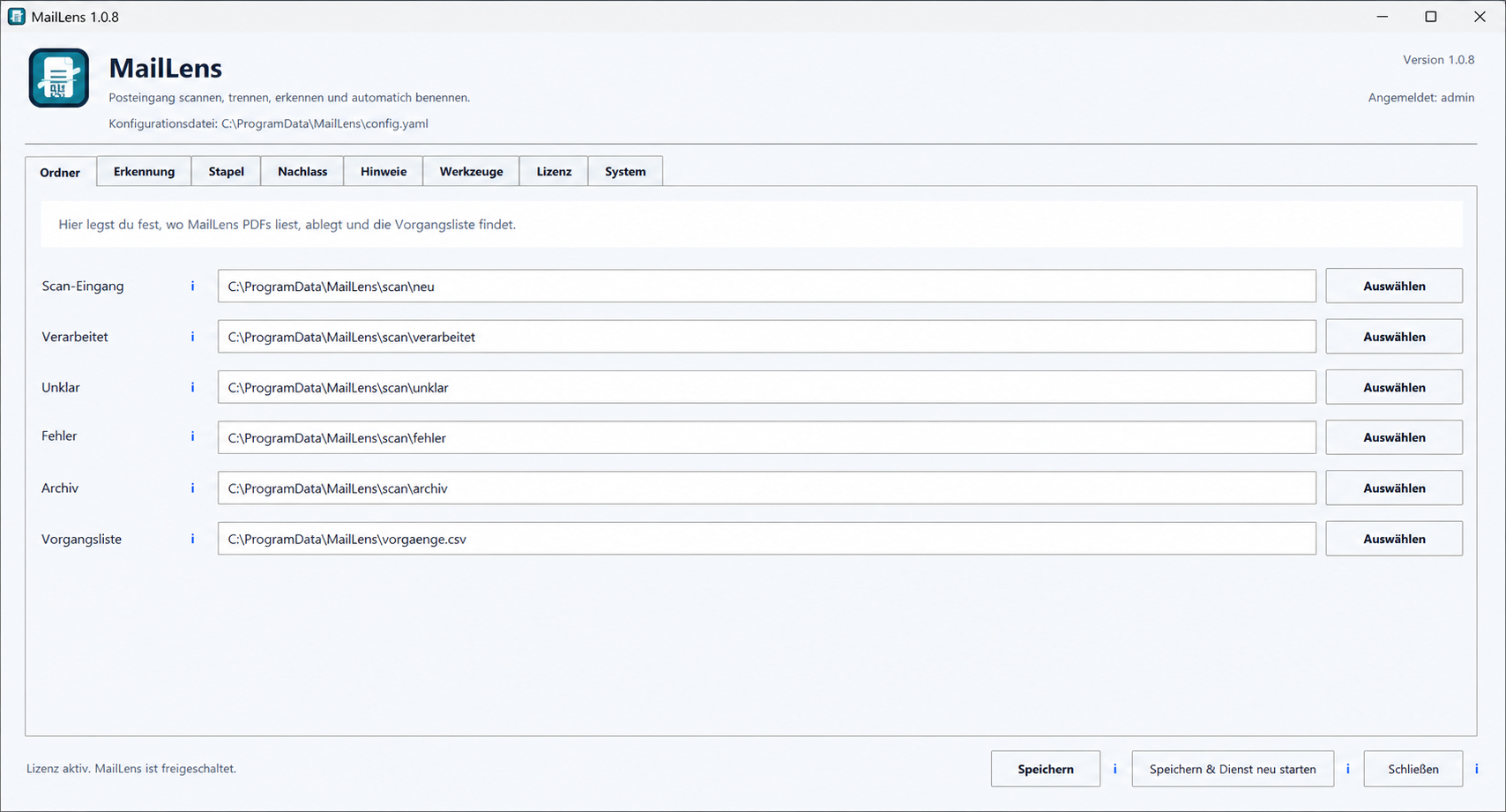Click the 'Posteingang scannen' subtitle text
The width and height of the screenshot is (1506, 812).
tap(289, 98)
